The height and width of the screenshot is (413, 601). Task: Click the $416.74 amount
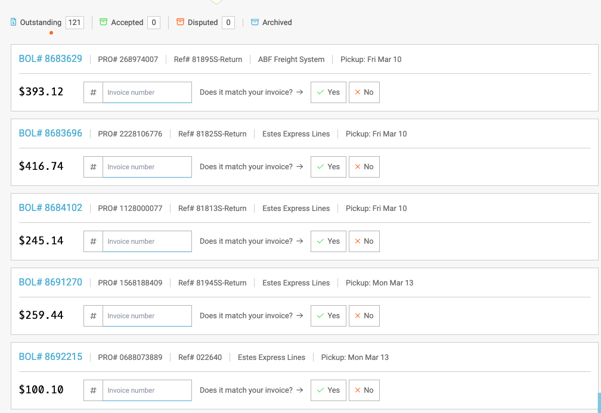point(41,166)
